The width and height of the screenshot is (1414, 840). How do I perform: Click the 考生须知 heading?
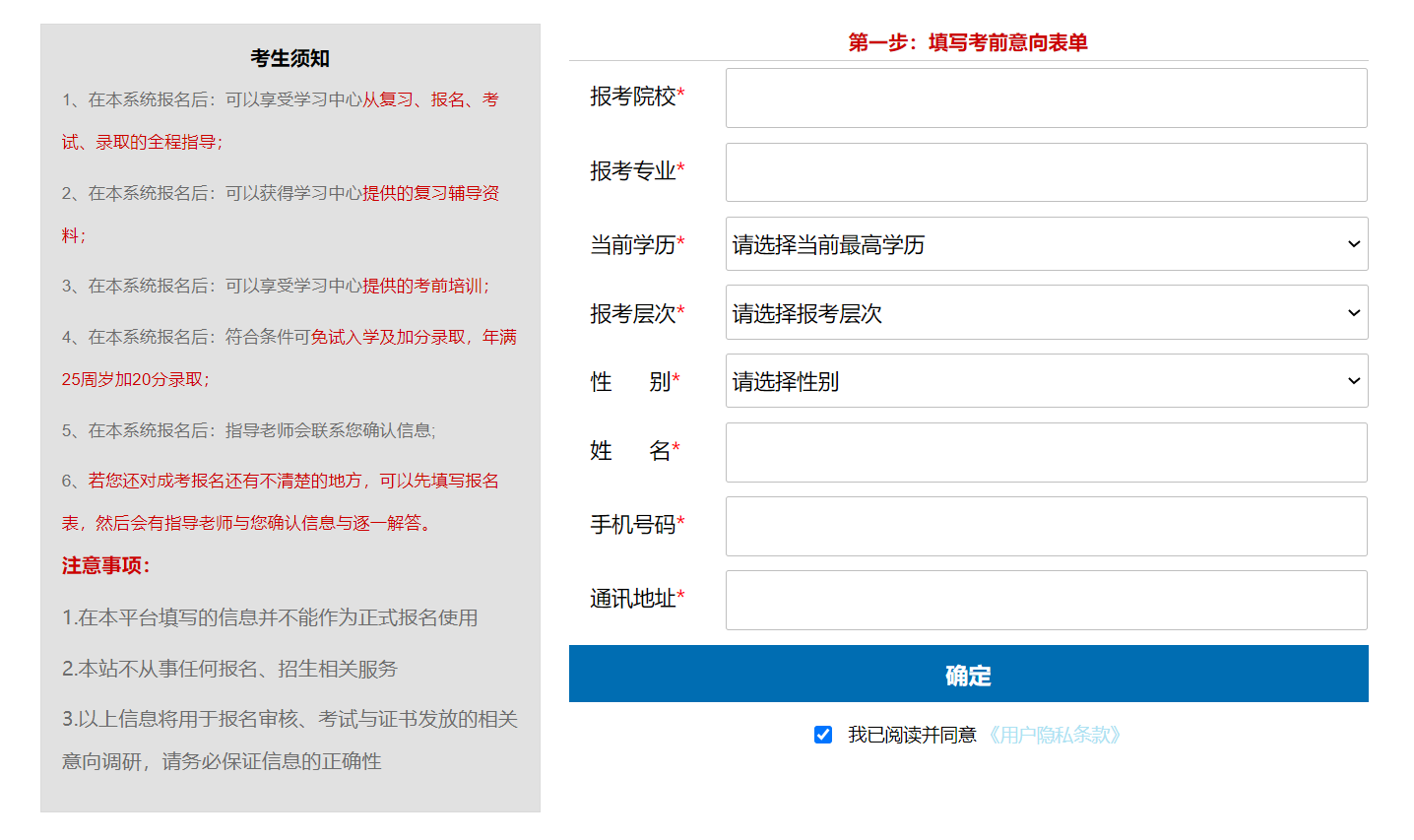[x=289, y=58]
